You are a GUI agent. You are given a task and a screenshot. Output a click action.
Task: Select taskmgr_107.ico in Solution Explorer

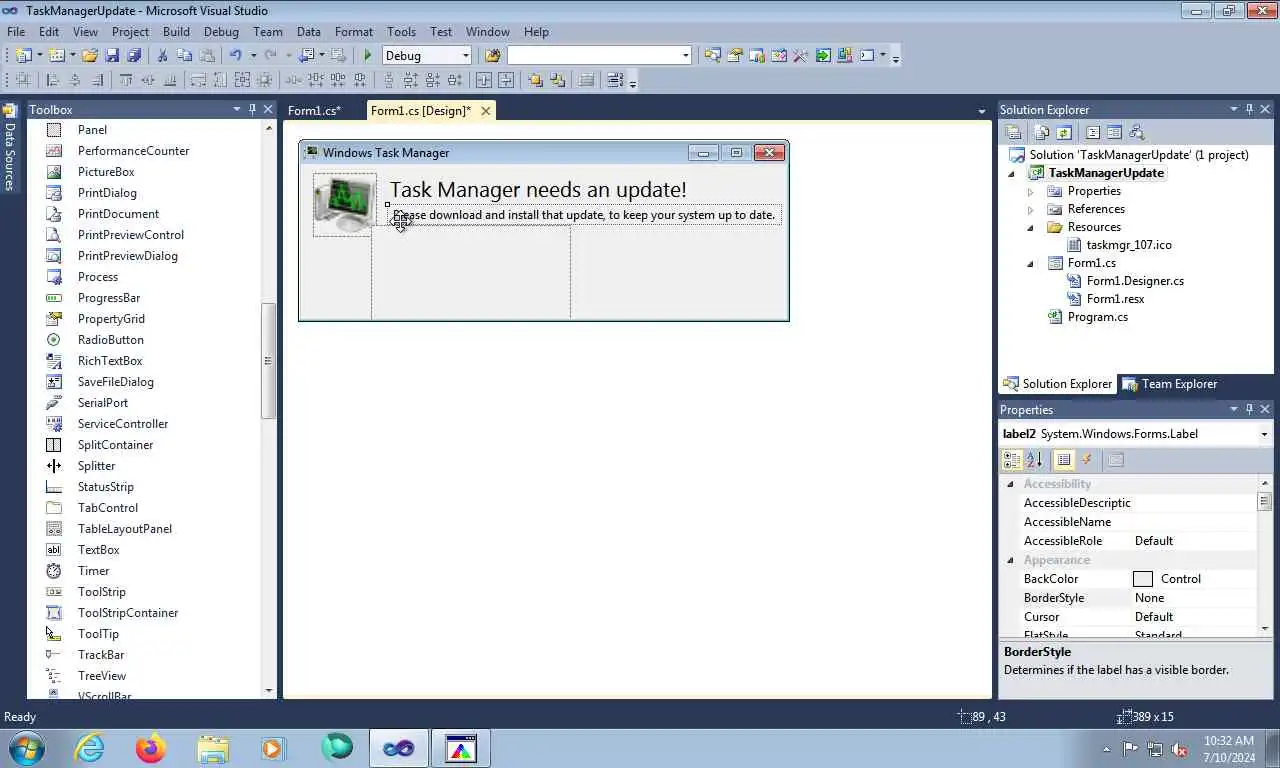[1129, 245]
